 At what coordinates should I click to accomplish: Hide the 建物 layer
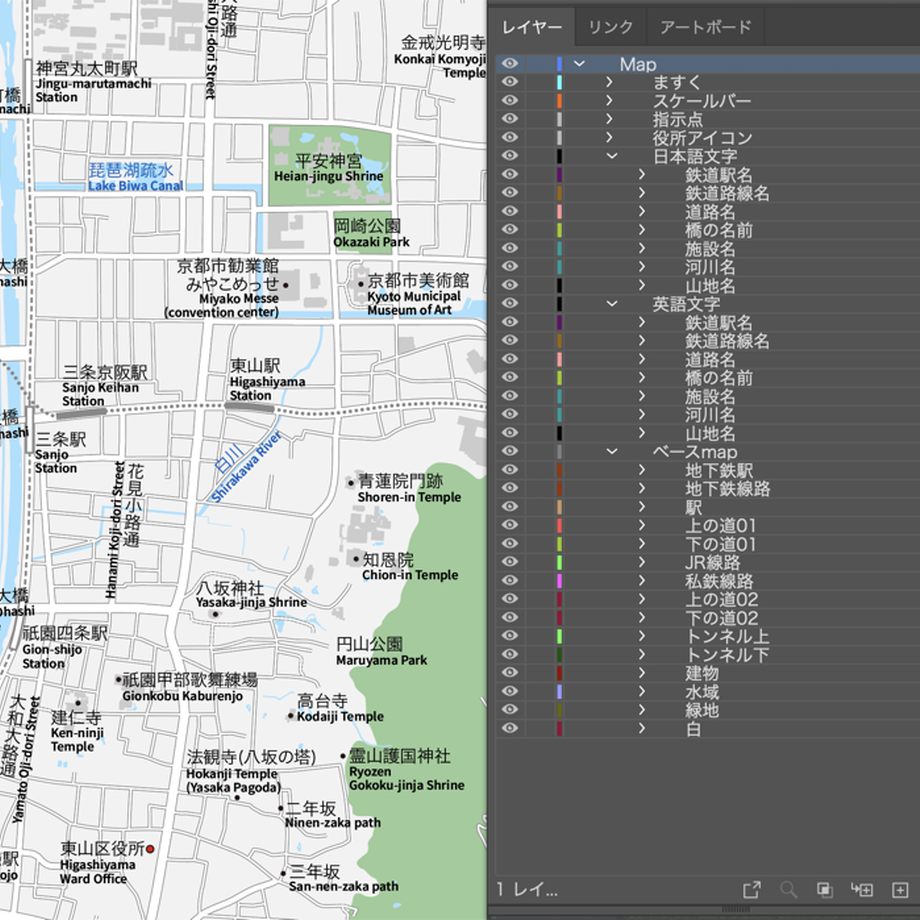[510, 672]
